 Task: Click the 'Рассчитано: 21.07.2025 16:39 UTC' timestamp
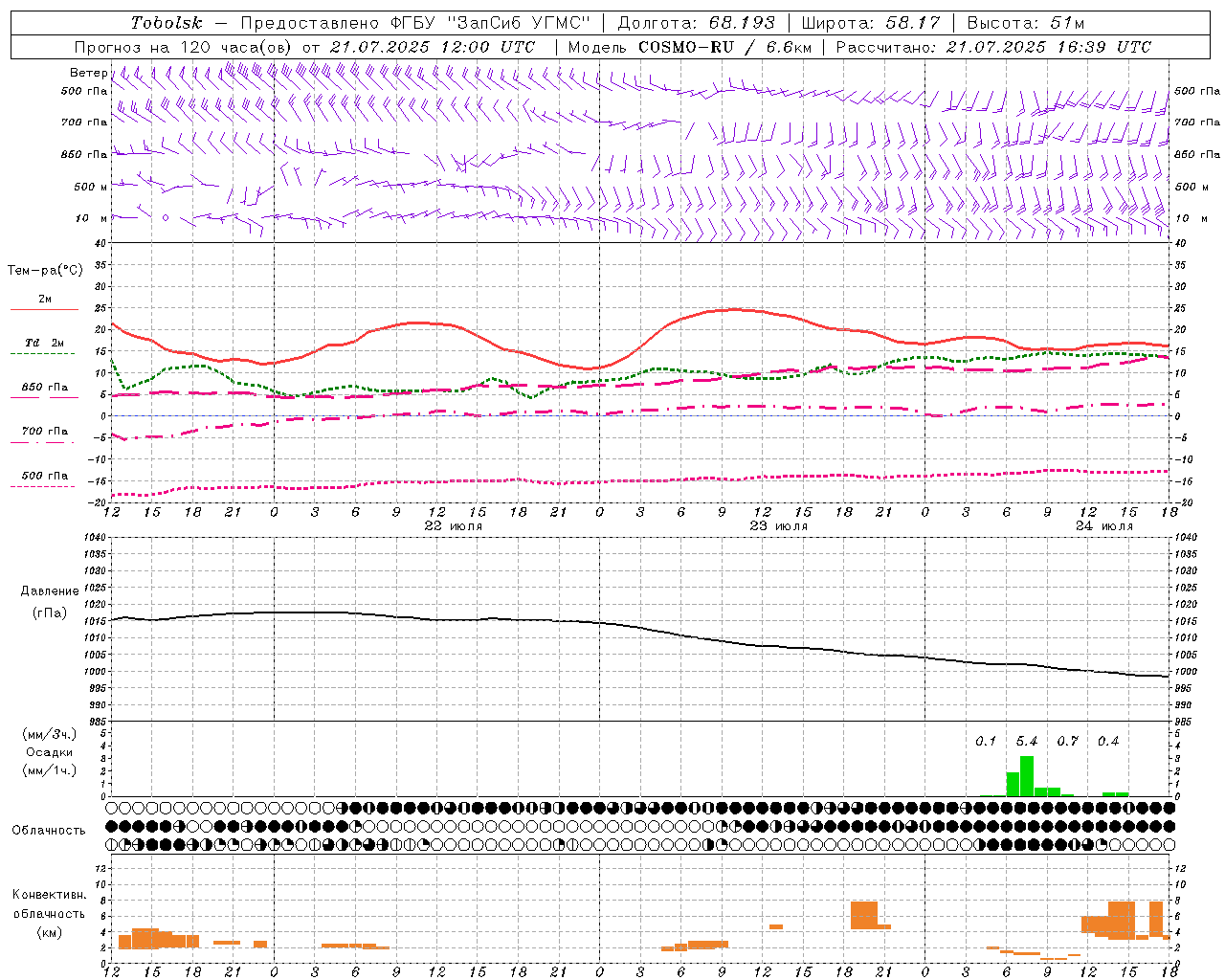[993, 47]
